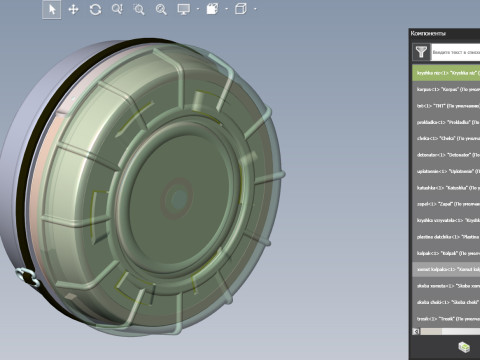Activate the Select arrow cursor tool

[52, 9]
